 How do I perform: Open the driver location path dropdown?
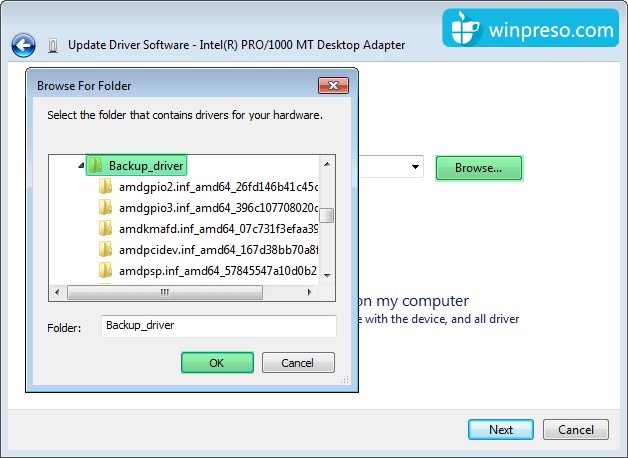(x=415, y=167)
